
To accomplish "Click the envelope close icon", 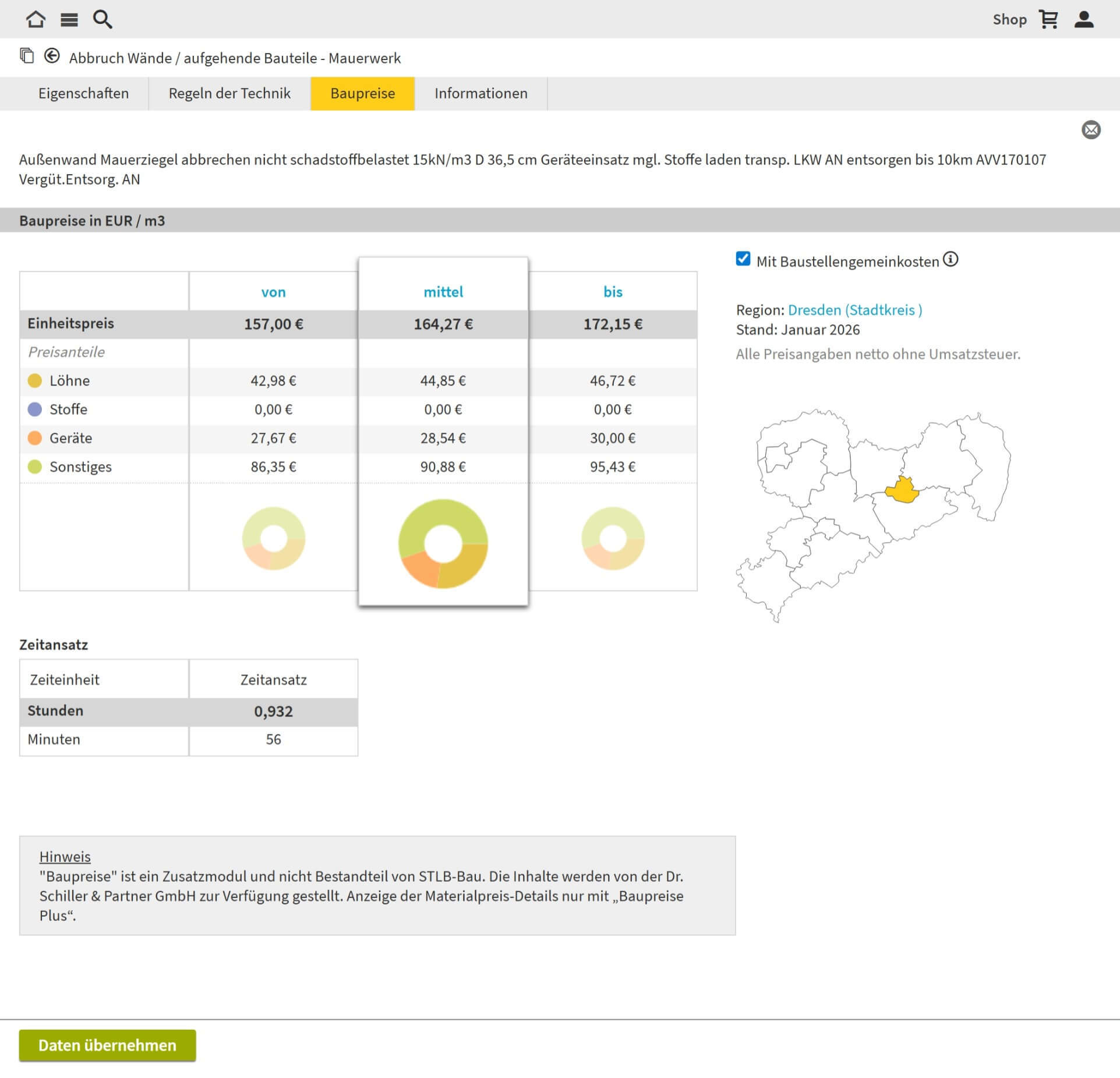I will tap(1091, 129).
